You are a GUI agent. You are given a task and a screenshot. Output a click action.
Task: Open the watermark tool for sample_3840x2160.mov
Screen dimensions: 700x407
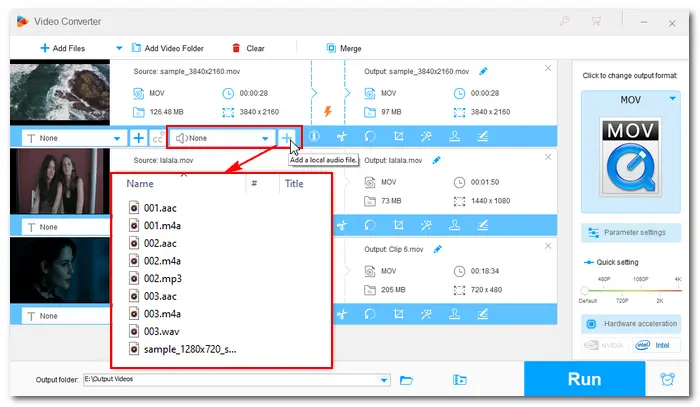point(454,137)
